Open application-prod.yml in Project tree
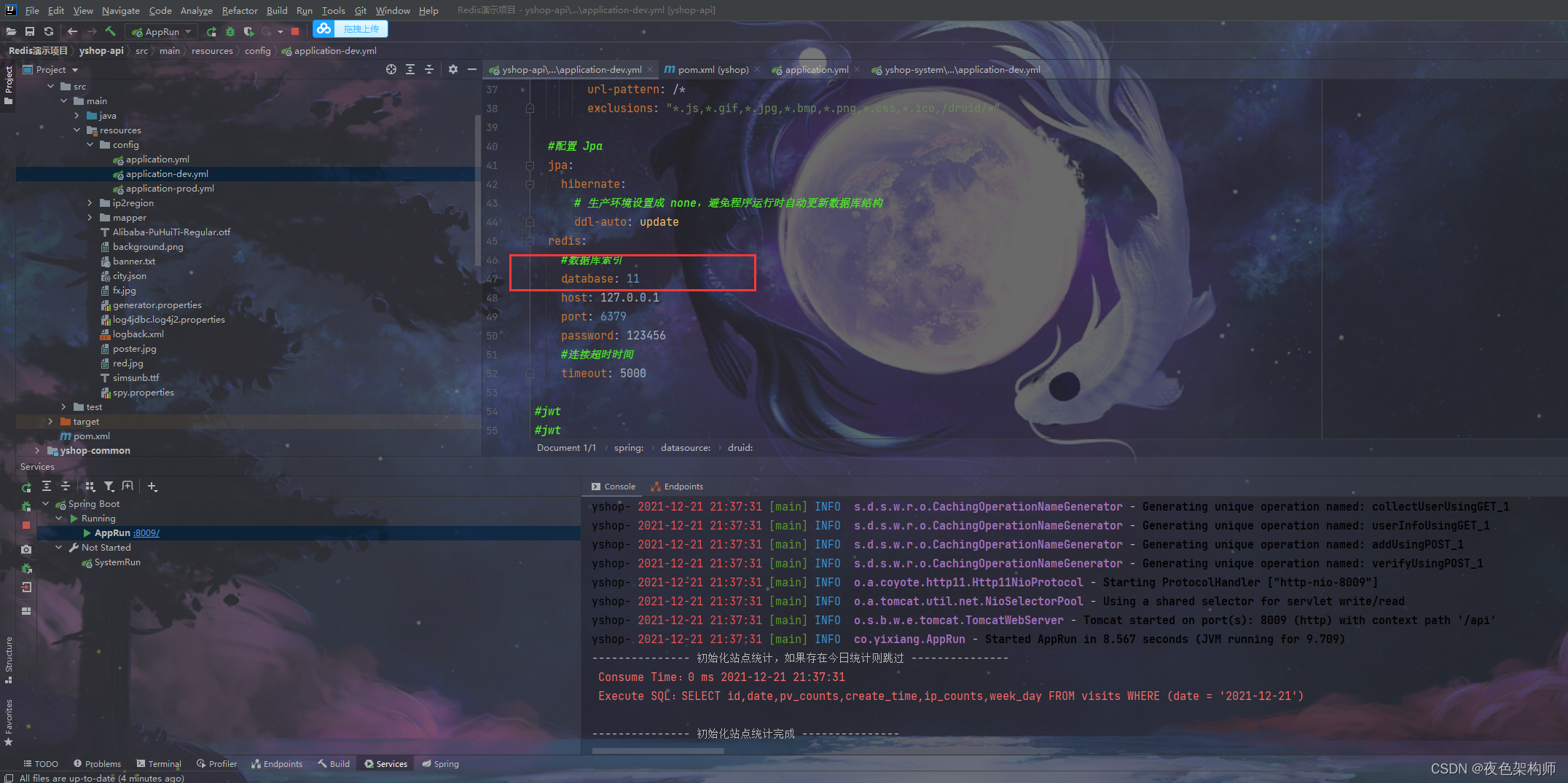The image size is (1568, 783). (x=170, y=188)
